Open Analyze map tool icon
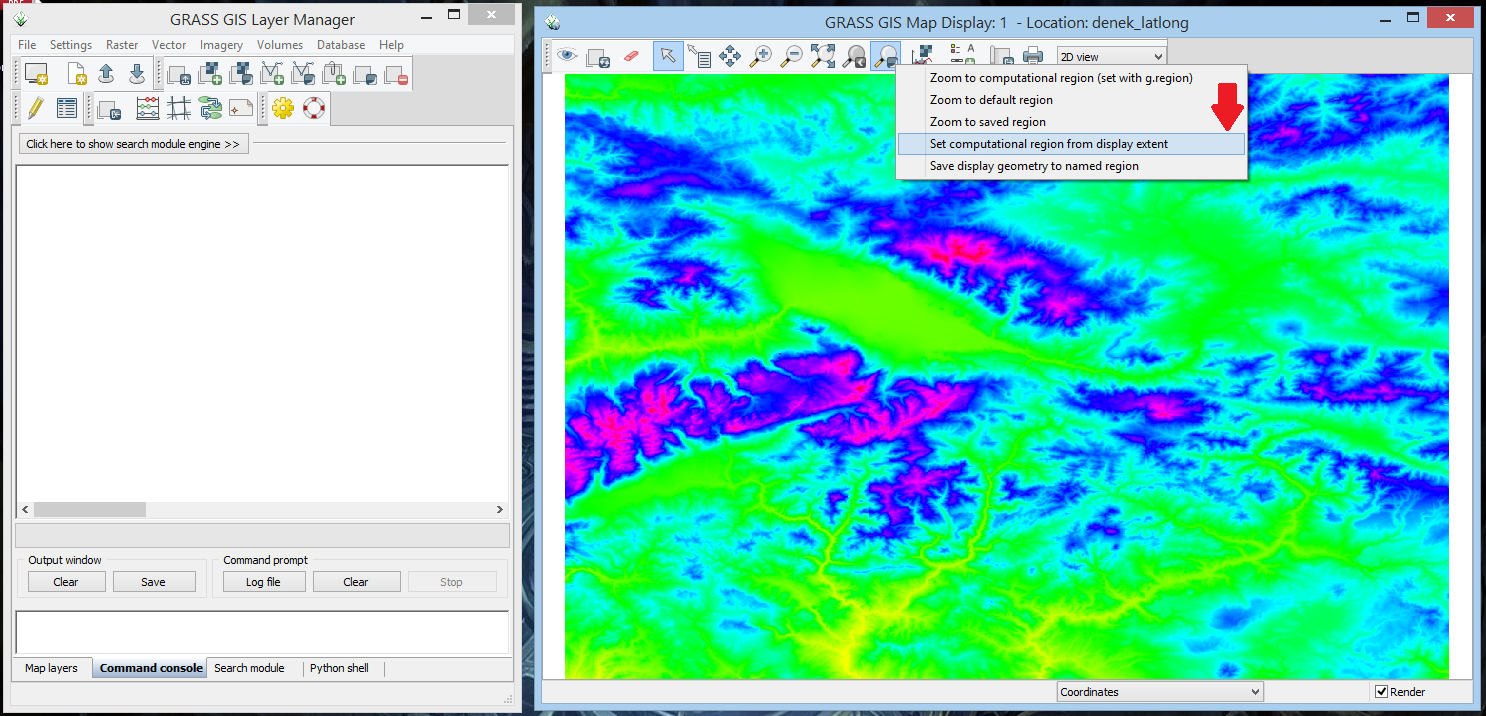 (x=922, y=54)
